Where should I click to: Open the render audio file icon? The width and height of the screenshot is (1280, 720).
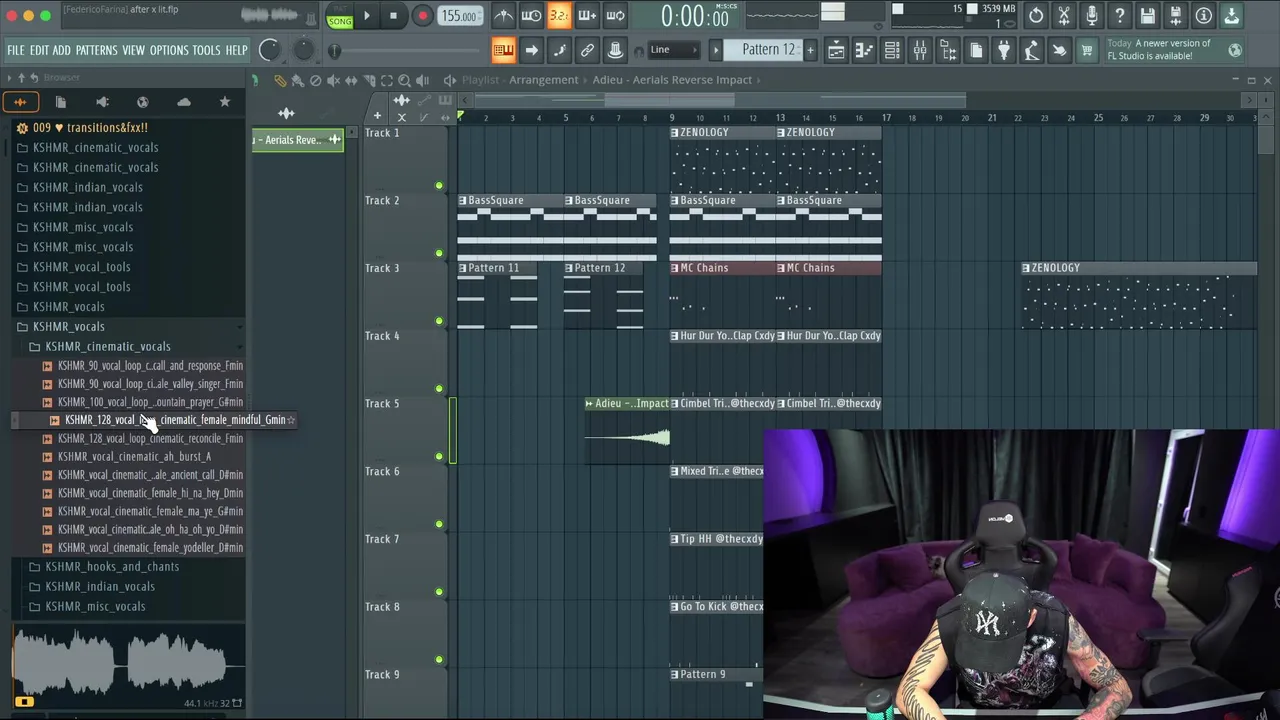(1176, 16)
